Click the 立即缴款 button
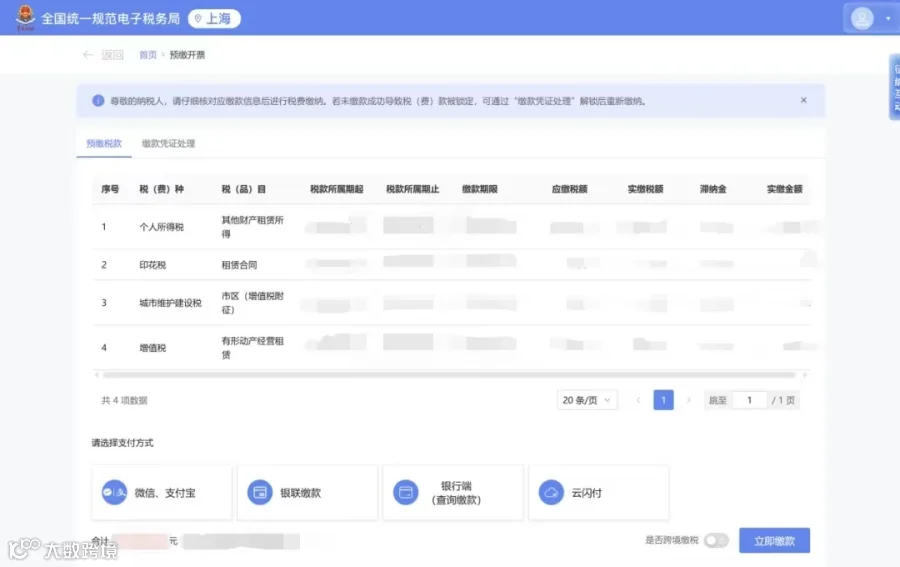The height and width of the screenshot is (567, 900). (x=774, y=541)
